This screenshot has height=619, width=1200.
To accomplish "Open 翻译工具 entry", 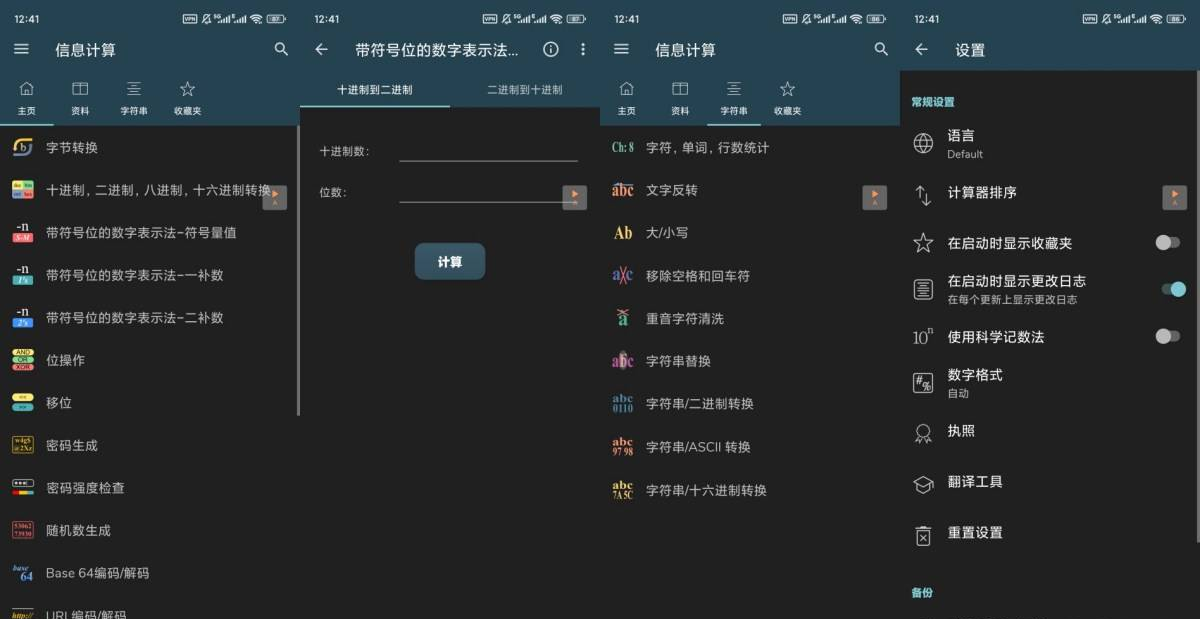I will pos(1050,483).
